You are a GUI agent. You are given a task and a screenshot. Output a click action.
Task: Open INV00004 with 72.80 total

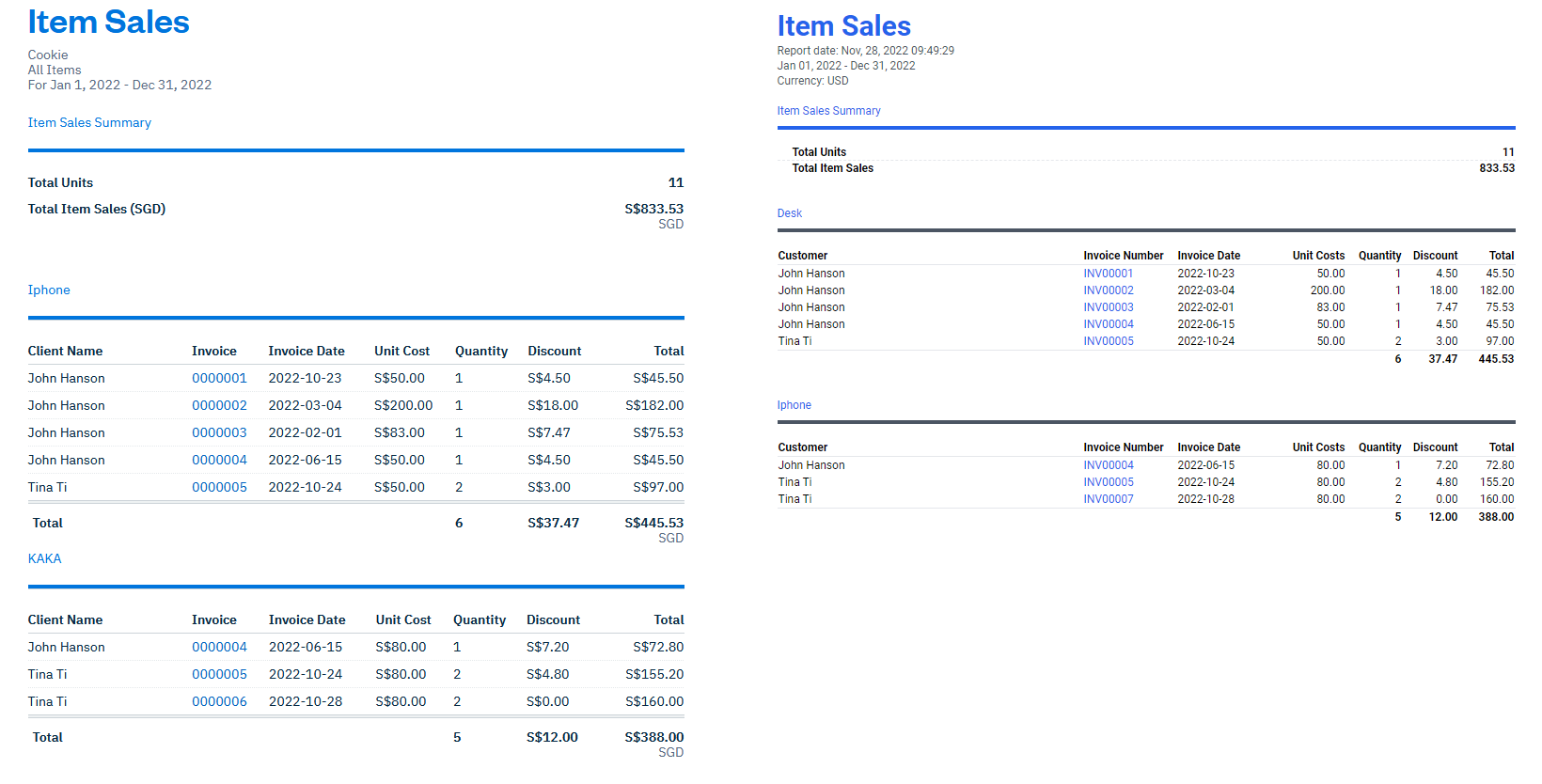1108,465
